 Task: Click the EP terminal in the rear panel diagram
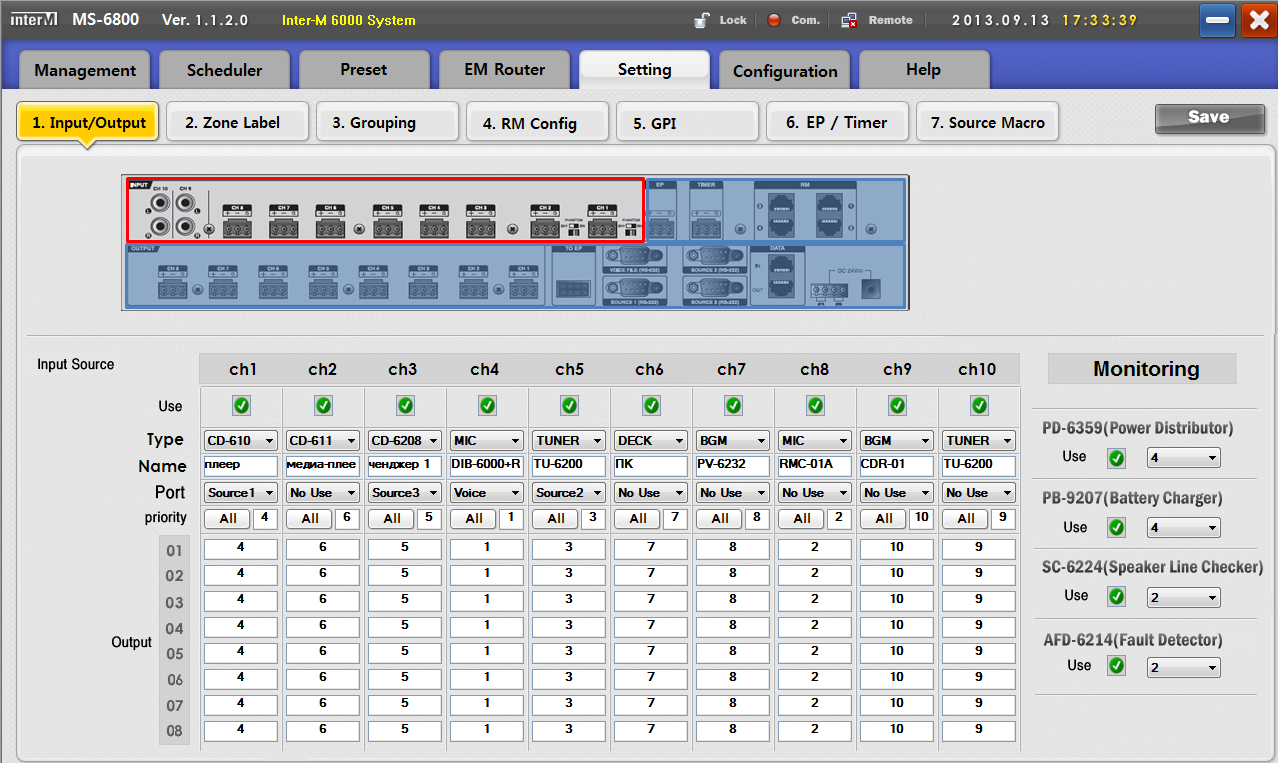660,227
